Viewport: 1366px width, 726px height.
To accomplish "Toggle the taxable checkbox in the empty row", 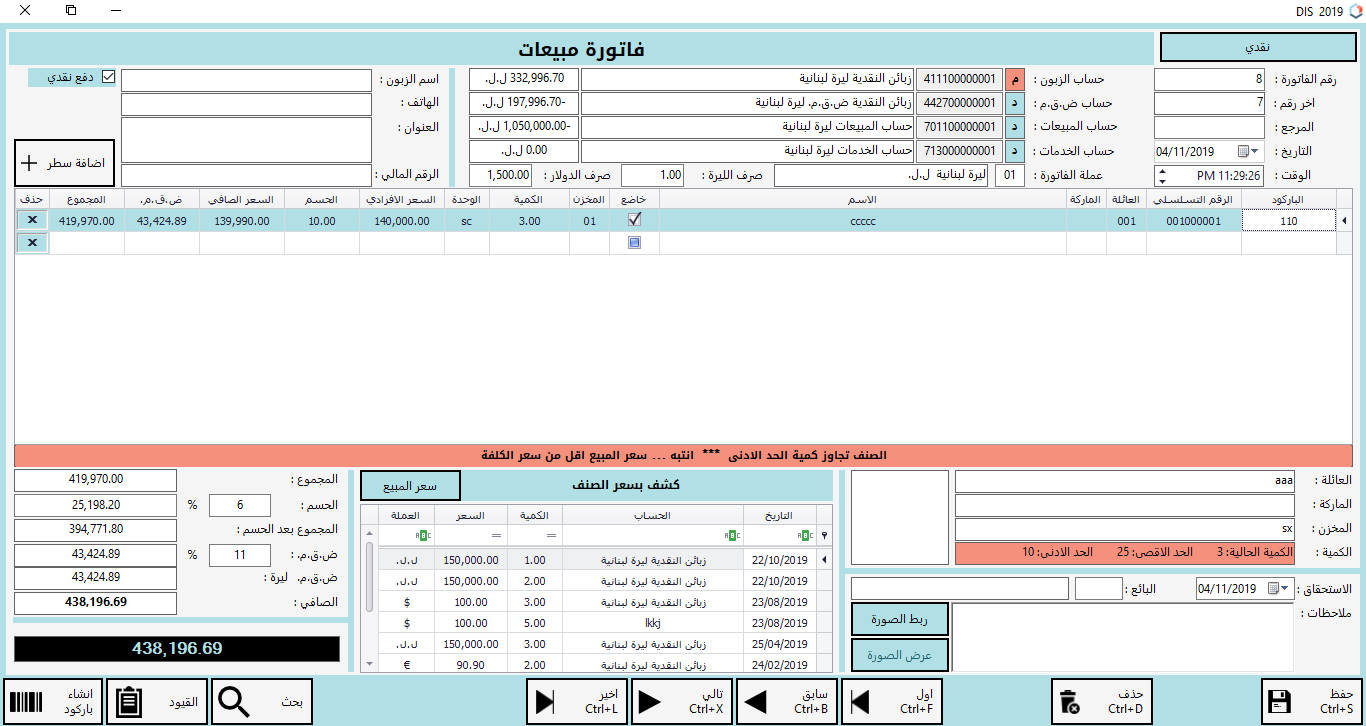I will (x=634, y=242).
